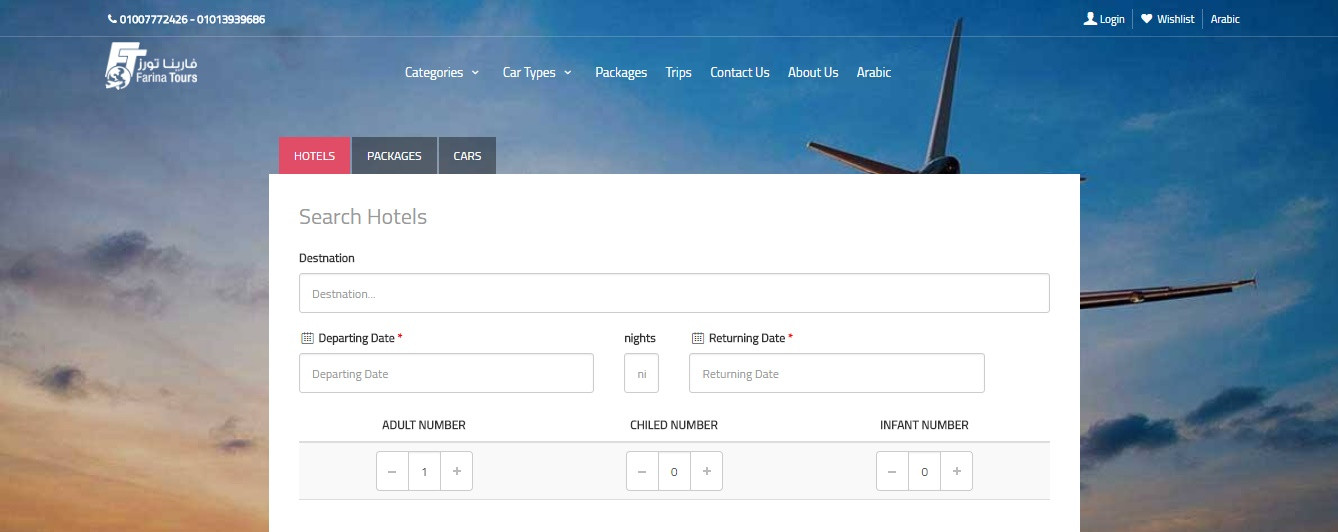Expand the Car Types dropdown menu
The height and width of the screenshot is (532, 1338).
coord(537,72)
